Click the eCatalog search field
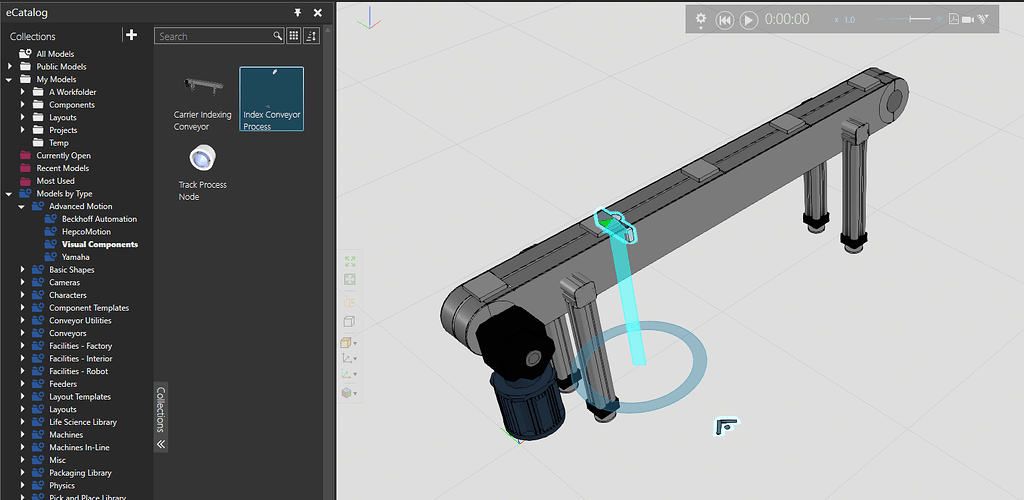The image size is (1024, 500). click(215, 36)
